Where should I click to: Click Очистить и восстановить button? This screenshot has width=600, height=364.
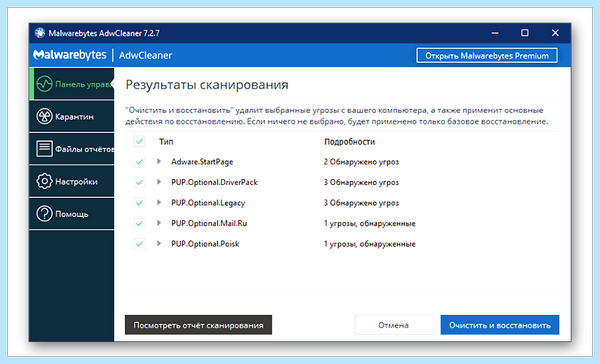(500, 325)
